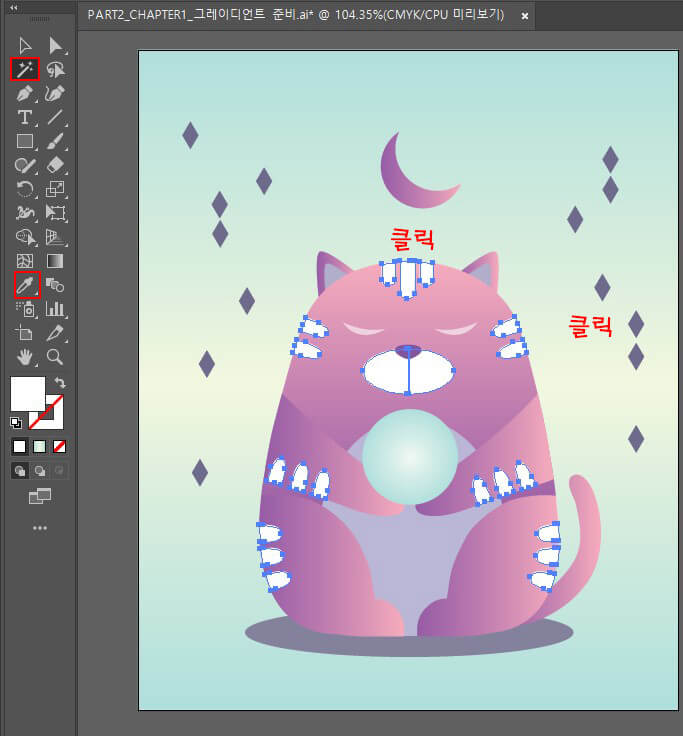The width and height of the screenshot is (683, 736).
Task: Select the Symbol Sprayer tool
Action: (25, 309)
